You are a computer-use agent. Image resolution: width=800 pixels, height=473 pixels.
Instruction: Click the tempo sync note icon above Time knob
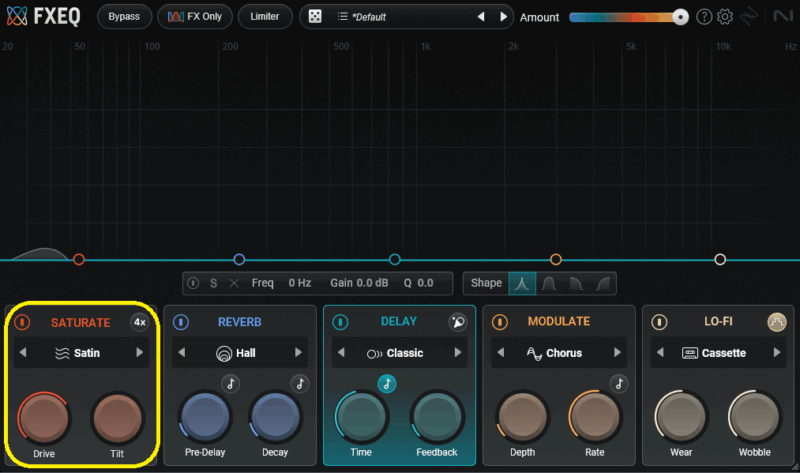coord(386,383)
